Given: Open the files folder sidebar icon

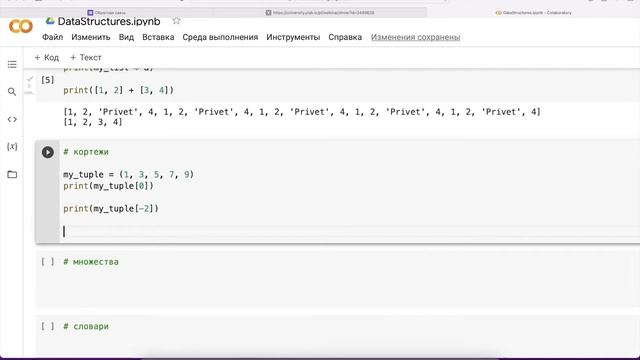Looking at the screenshot, I should (x=12, y=174).
